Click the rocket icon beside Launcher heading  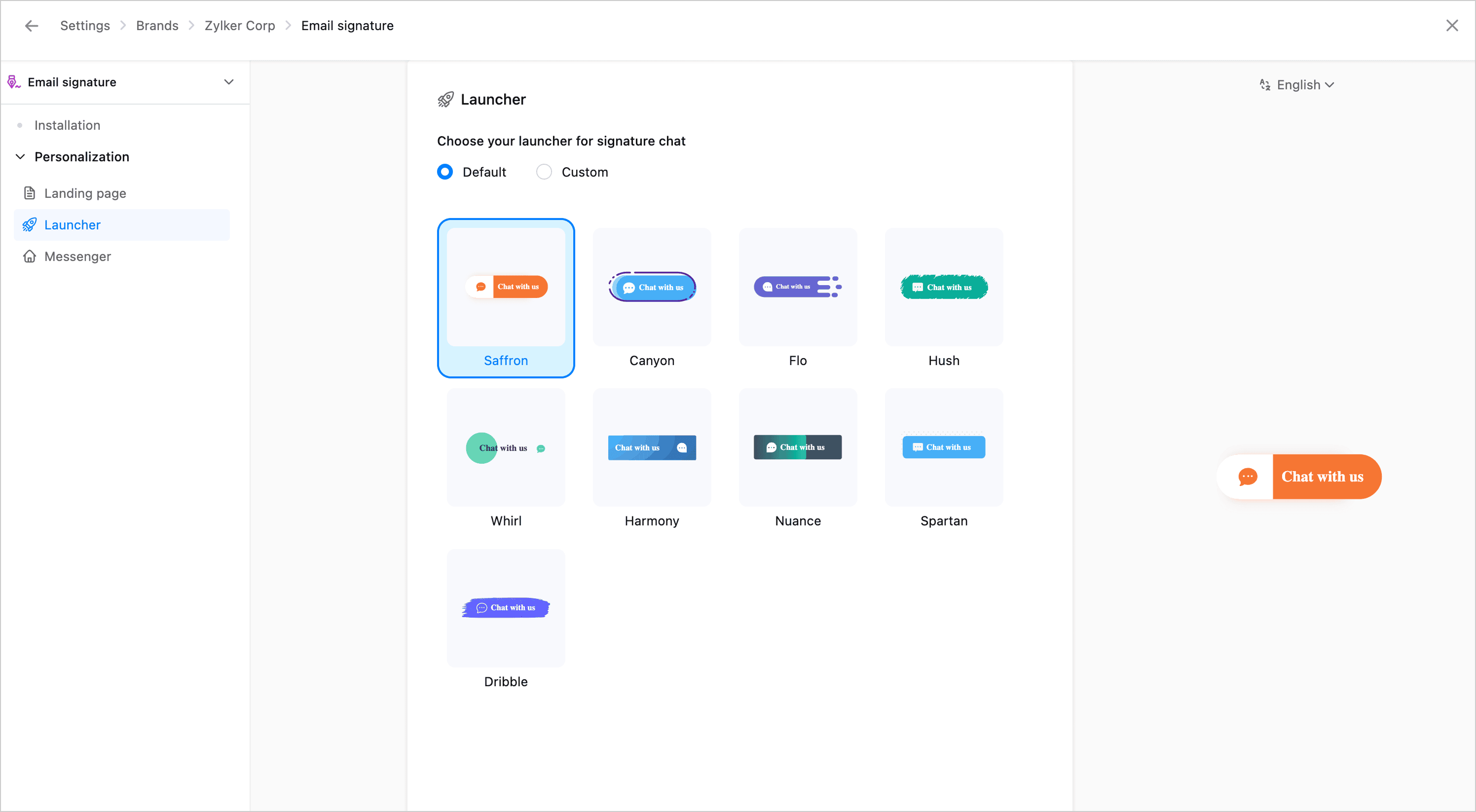[445, 100]
